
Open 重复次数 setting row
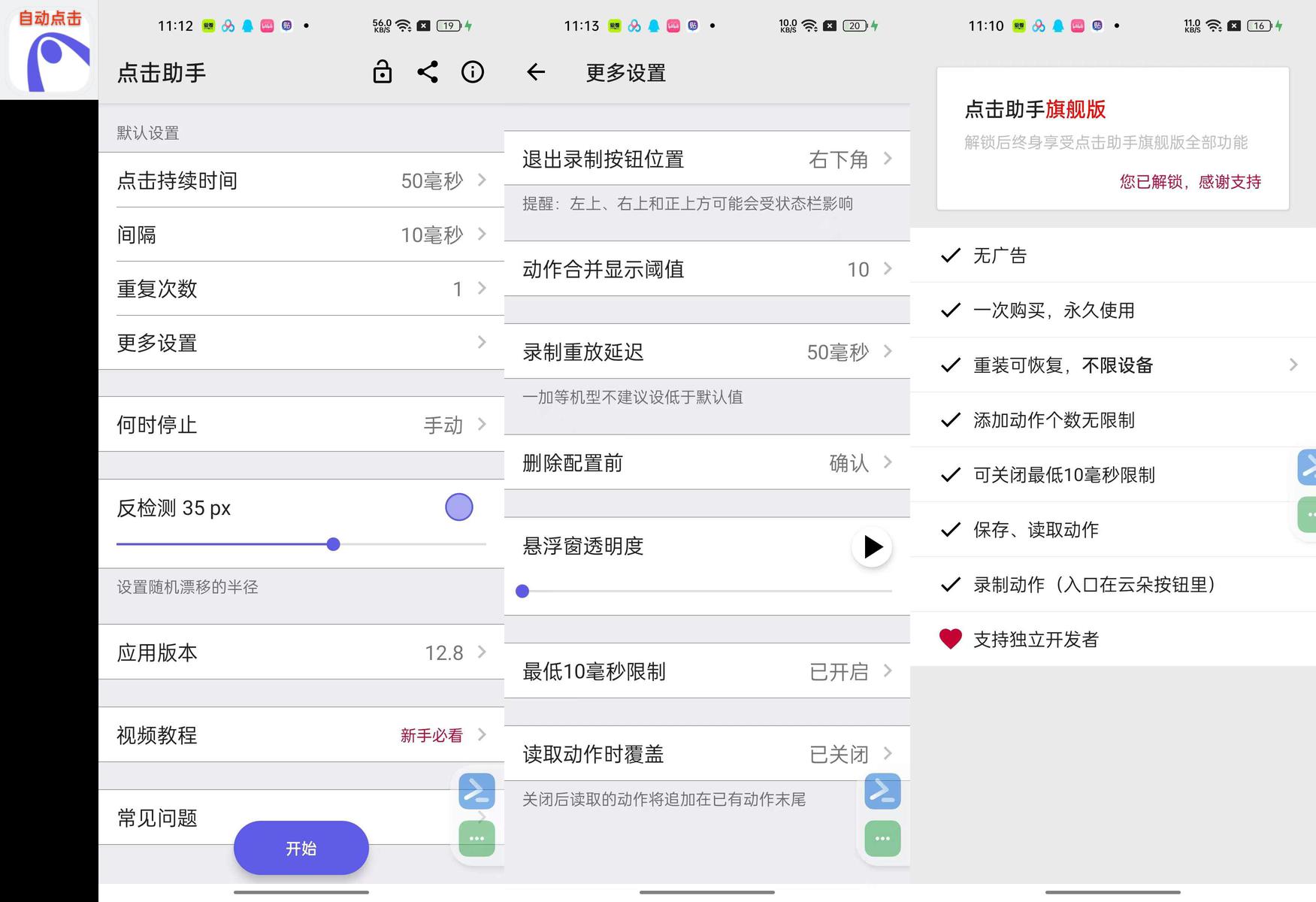point(301,289)
